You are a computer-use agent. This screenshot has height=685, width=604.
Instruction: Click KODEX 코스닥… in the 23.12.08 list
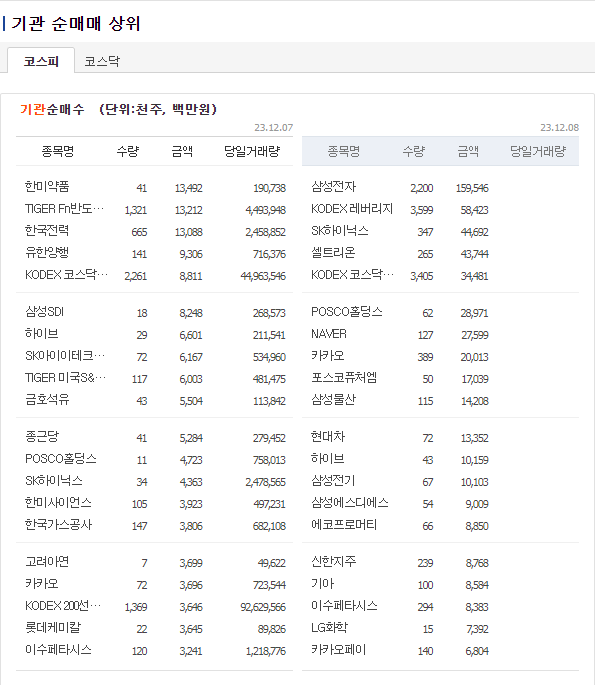pyautogui.click(x=352, y=275)
